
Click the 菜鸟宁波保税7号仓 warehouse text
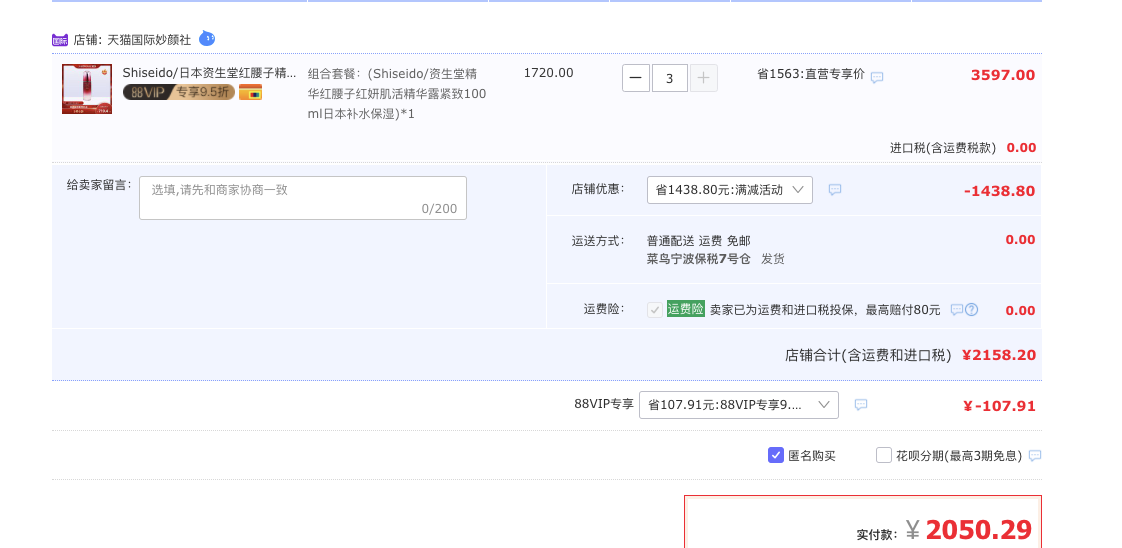[x=698, y=259]
